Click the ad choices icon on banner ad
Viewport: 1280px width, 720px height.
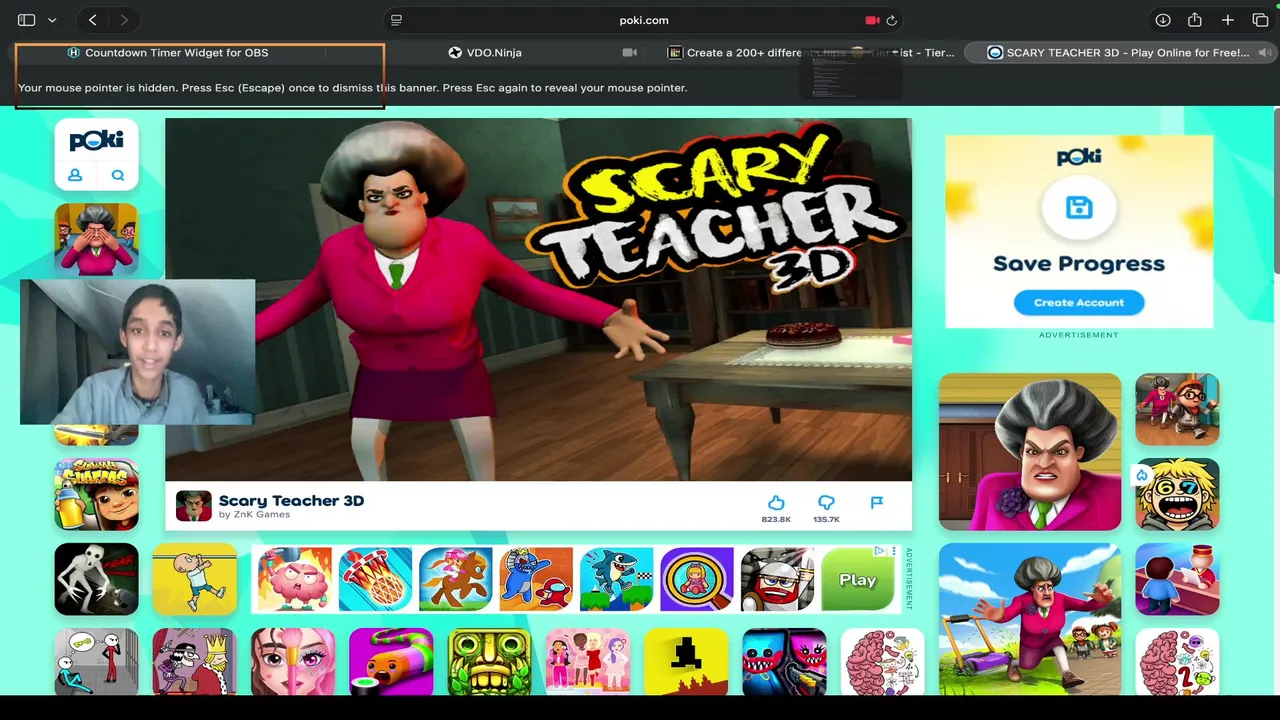tap(880, 551)
